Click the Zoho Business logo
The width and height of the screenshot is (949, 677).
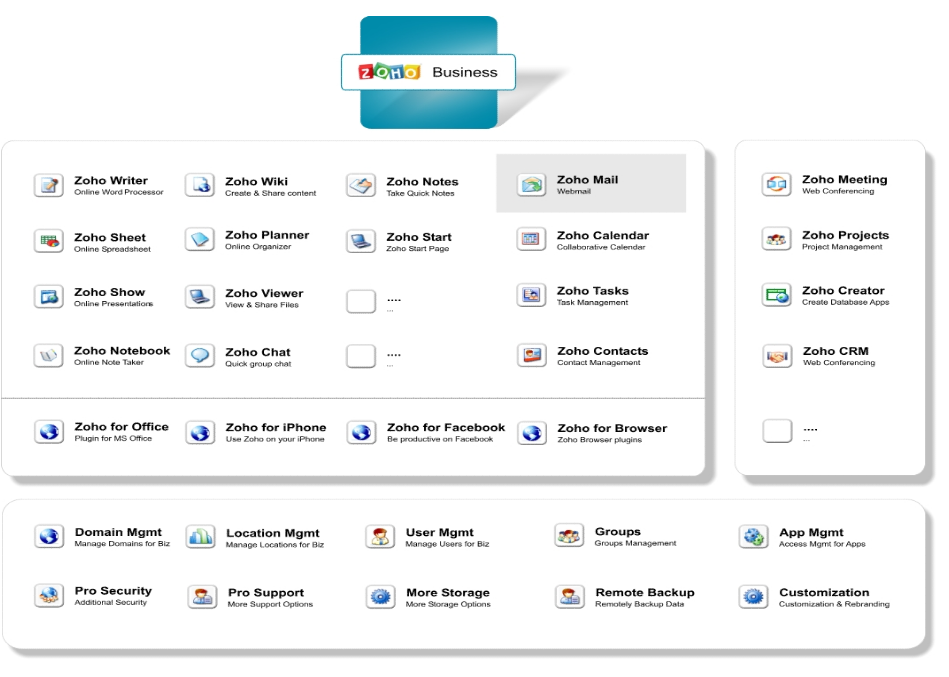pyautogui.click(x=429, y=72)
